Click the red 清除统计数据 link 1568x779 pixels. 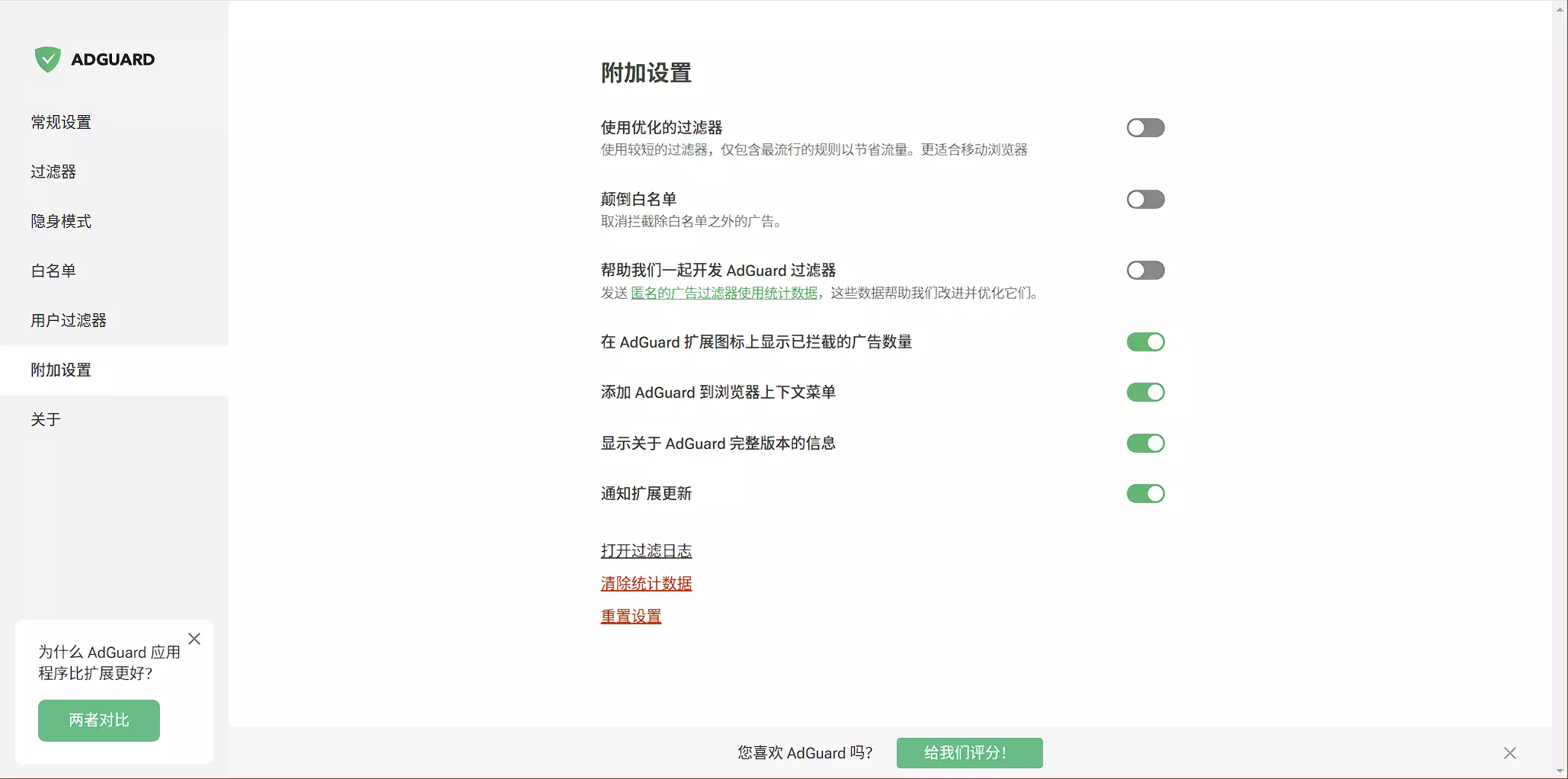(646, 584)
